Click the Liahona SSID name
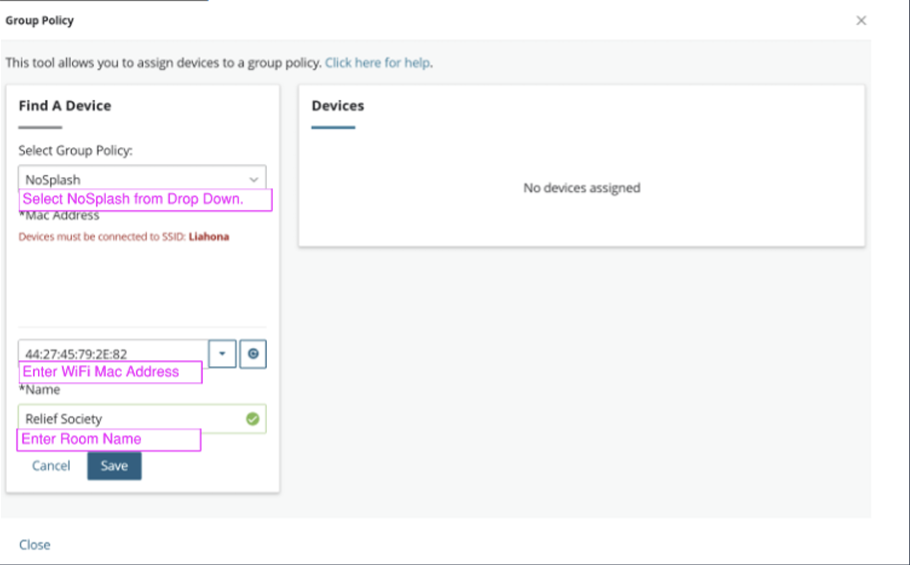This screenshot has width=910, height=565. point(209,237)
